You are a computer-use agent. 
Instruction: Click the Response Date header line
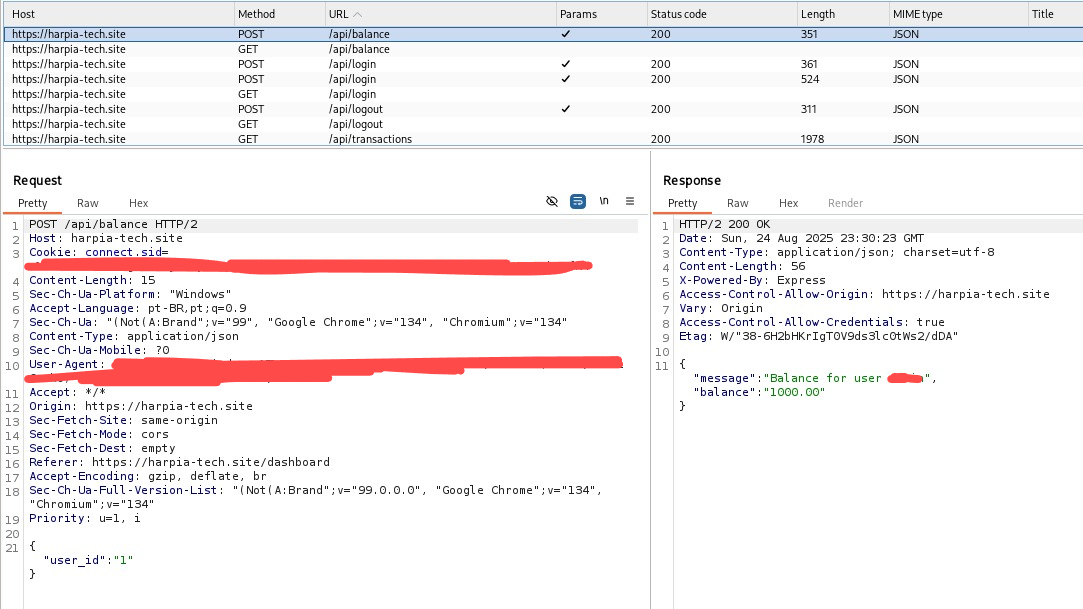click(x=801, y=238)
